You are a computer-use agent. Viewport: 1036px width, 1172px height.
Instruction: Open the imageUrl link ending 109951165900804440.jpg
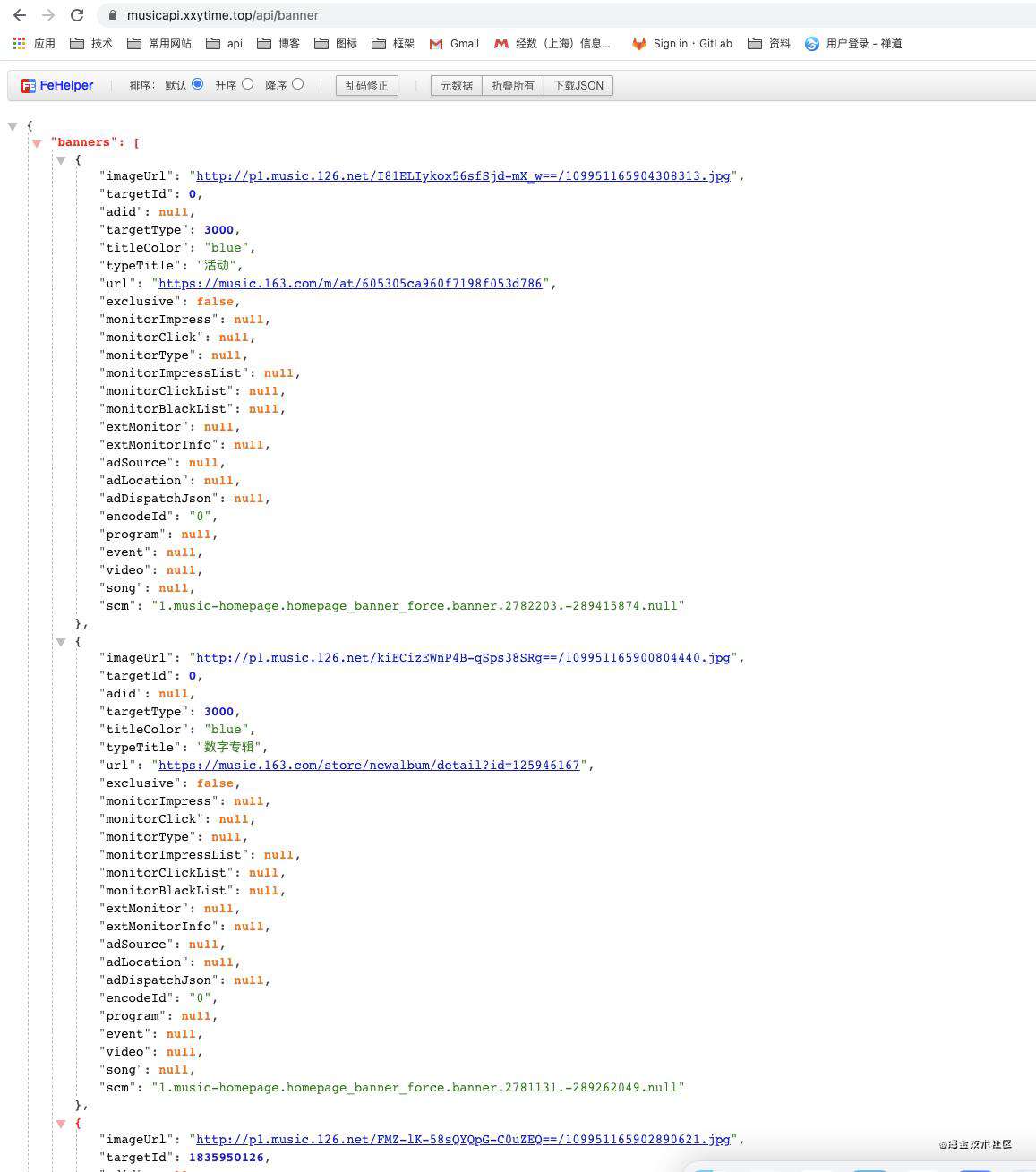[463, 658]
